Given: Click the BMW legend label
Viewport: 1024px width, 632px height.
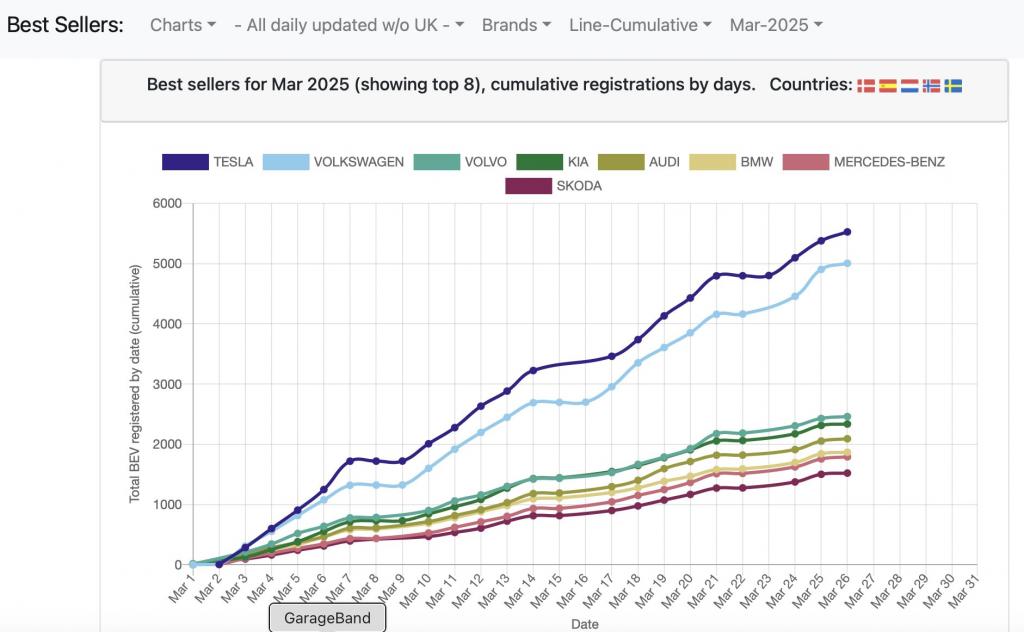Looking at the screenshot, I should [756, 162].
